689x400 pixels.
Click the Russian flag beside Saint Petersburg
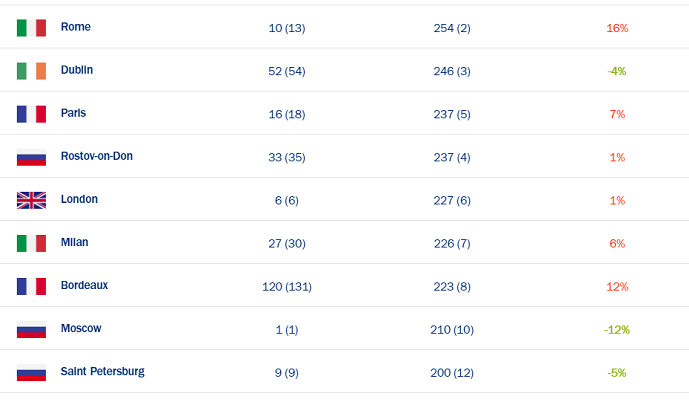coord(31,372)
